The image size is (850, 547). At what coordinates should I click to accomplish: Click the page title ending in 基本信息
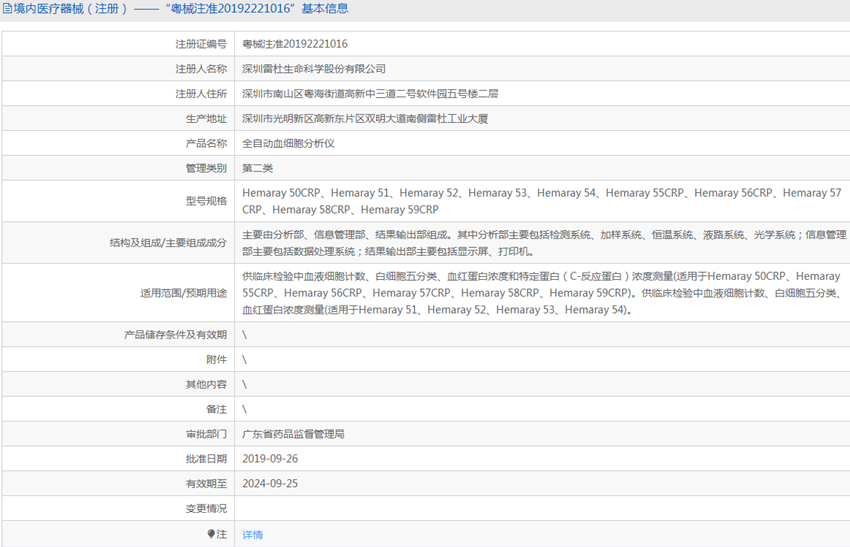click(181, 9)
